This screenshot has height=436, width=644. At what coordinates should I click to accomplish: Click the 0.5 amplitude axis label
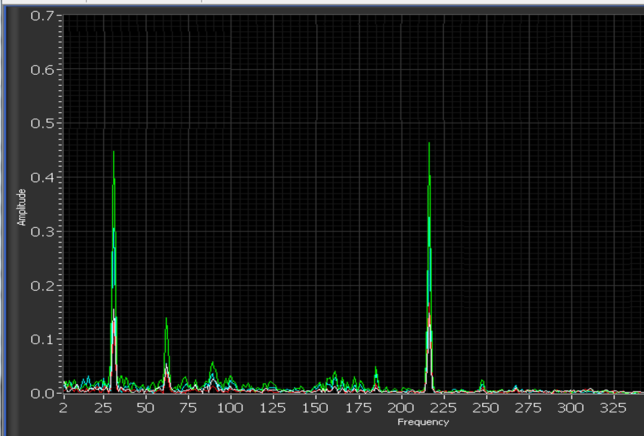point(42,123)
